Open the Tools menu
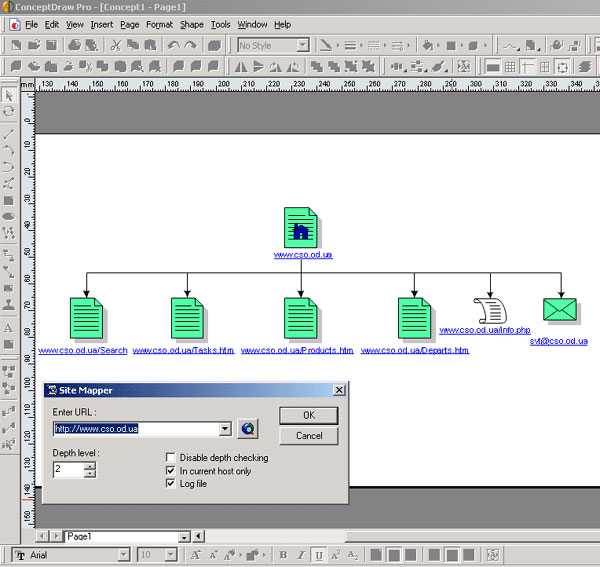 click(221, 25)
